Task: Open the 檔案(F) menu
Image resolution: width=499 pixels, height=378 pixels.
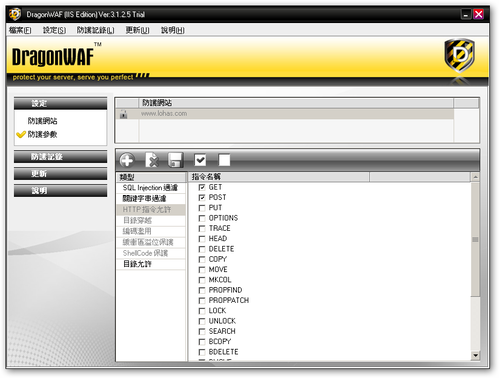Action: pos(20,30)
